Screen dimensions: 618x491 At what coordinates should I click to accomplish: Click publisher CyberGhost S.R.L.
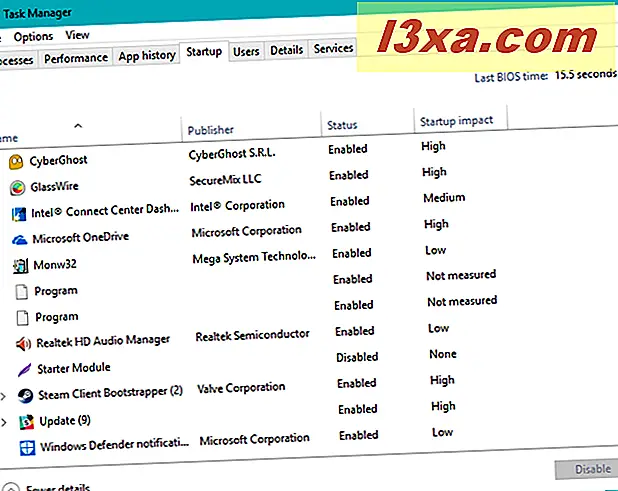pos(232,153)
